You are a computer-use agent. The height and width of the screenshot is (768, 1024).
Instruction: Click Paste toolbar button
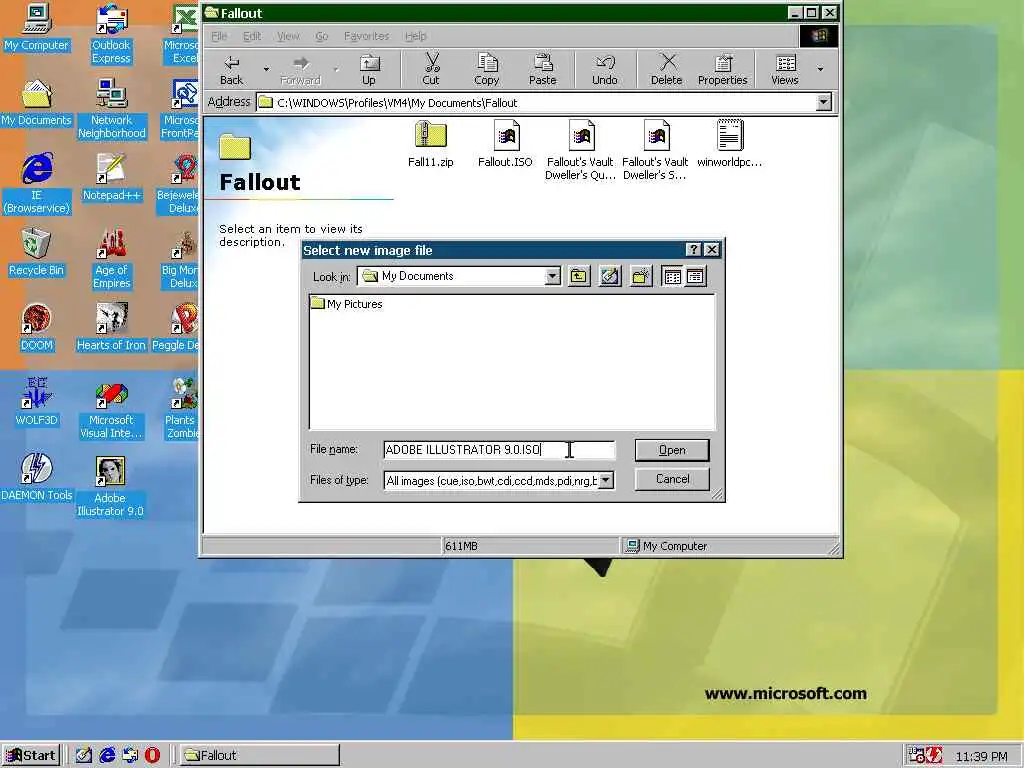coord(543,70)
